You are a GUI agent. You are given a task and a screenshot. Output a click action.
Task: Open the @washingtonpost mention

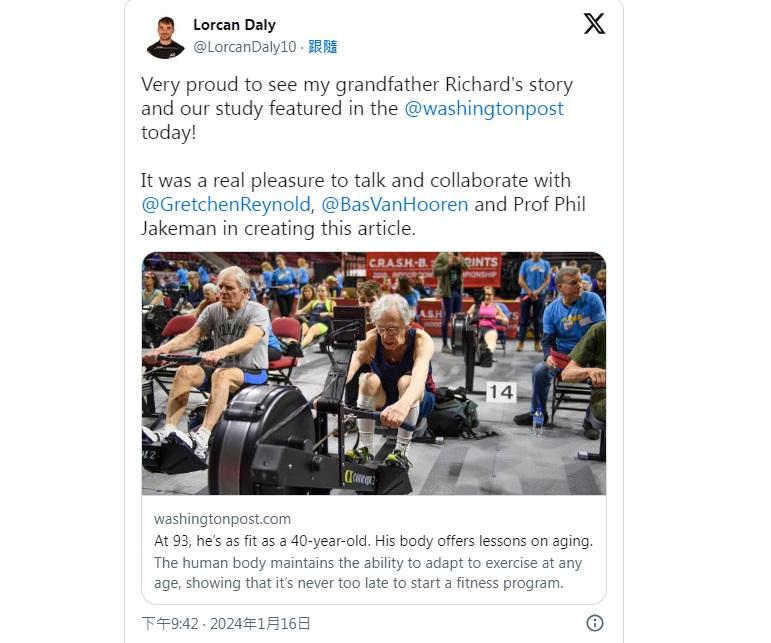click(x=484, y=109)
